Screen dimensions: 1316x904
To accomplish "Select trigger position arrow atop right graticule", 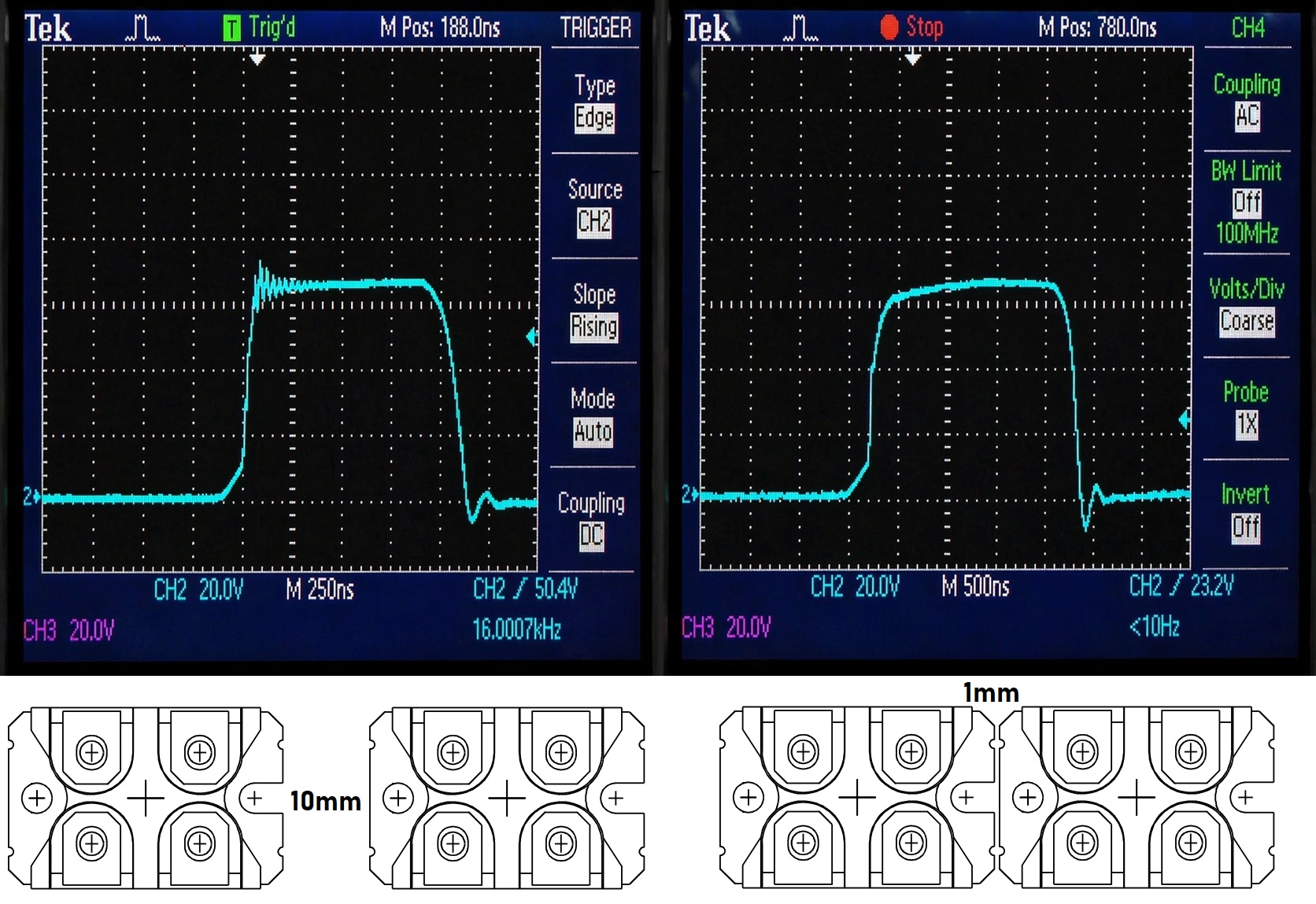I will click(x=913, y=58).
